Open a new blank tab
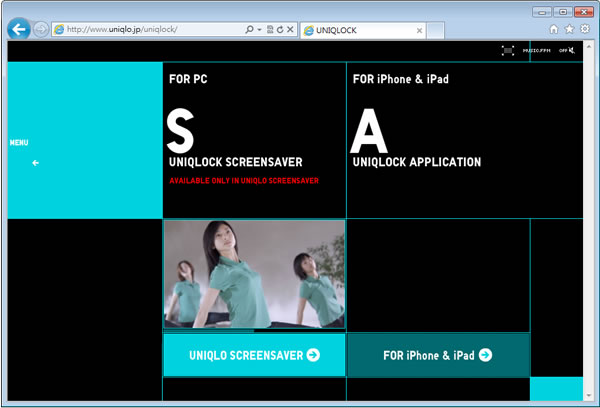The height and width of the screenshot is (408, 600). click(x=435, y=30)
